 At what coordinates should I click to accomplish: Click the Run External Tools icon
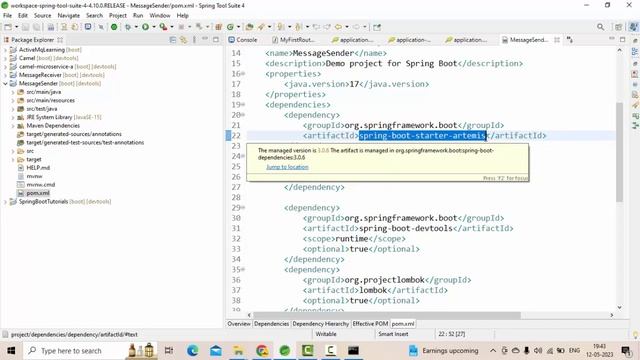[x=163, y=27]
